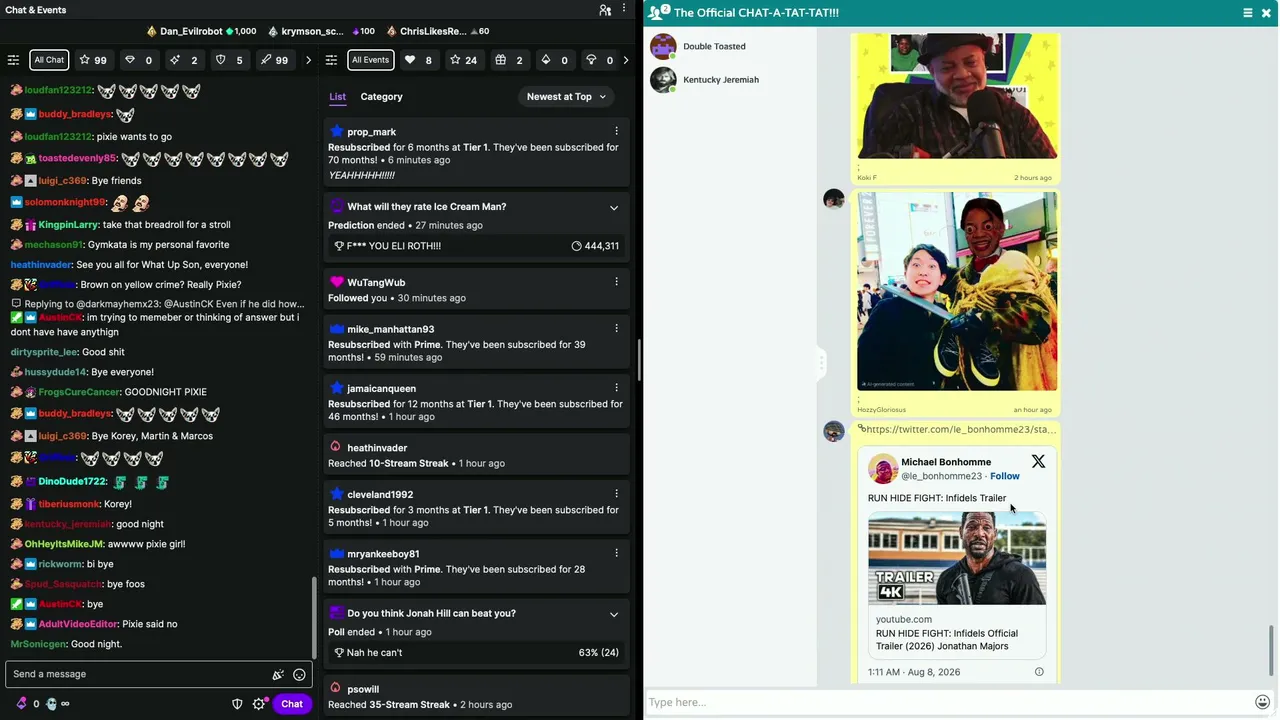Open options menu for WuTangWub follow event
Screen dimensions: 1280x720
pos(616,282)
